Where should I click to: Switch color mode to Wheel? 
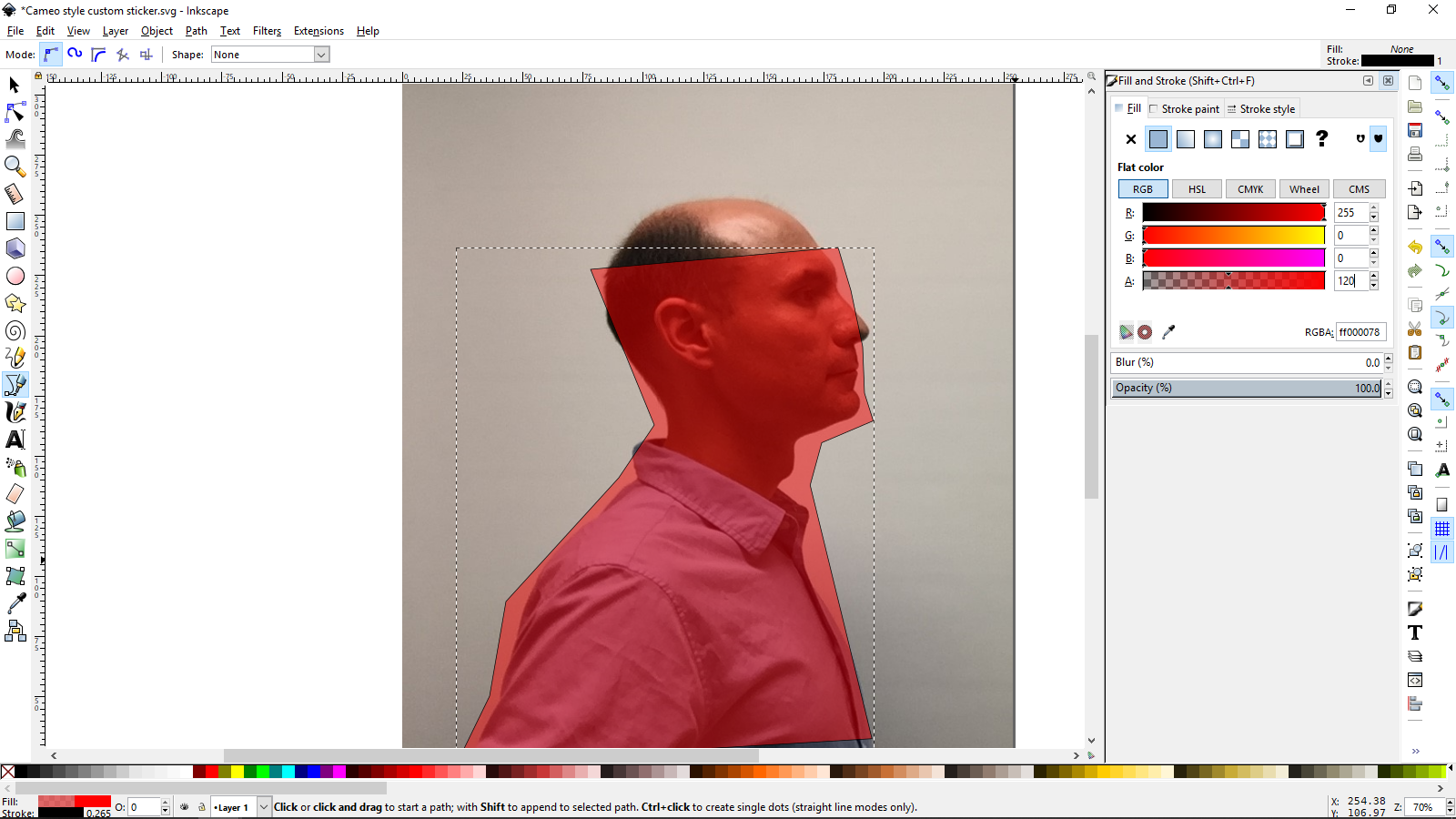pos(1304,189)
